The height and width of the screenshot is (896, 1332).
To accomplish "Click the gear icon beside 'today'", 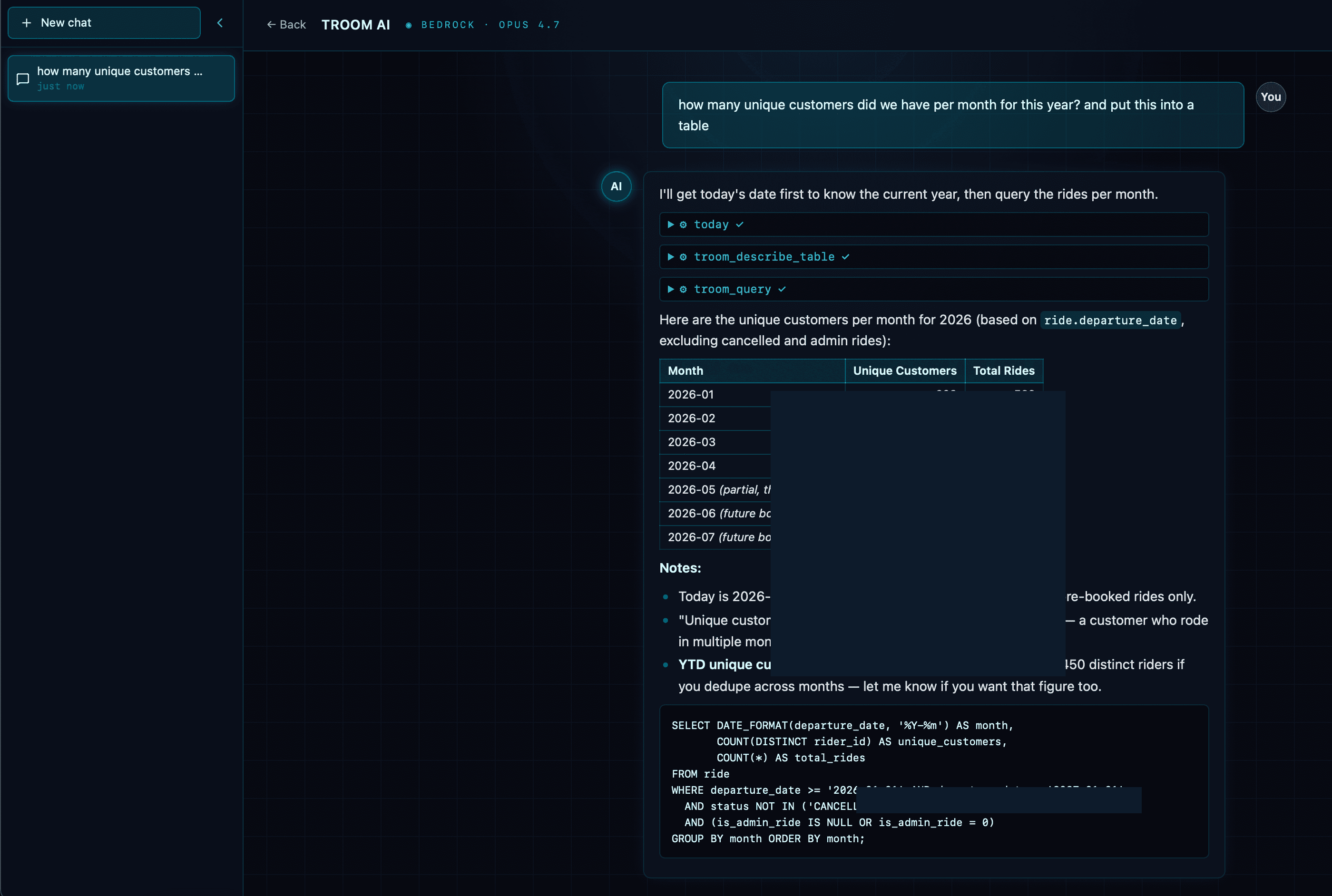I will (683, 224).
